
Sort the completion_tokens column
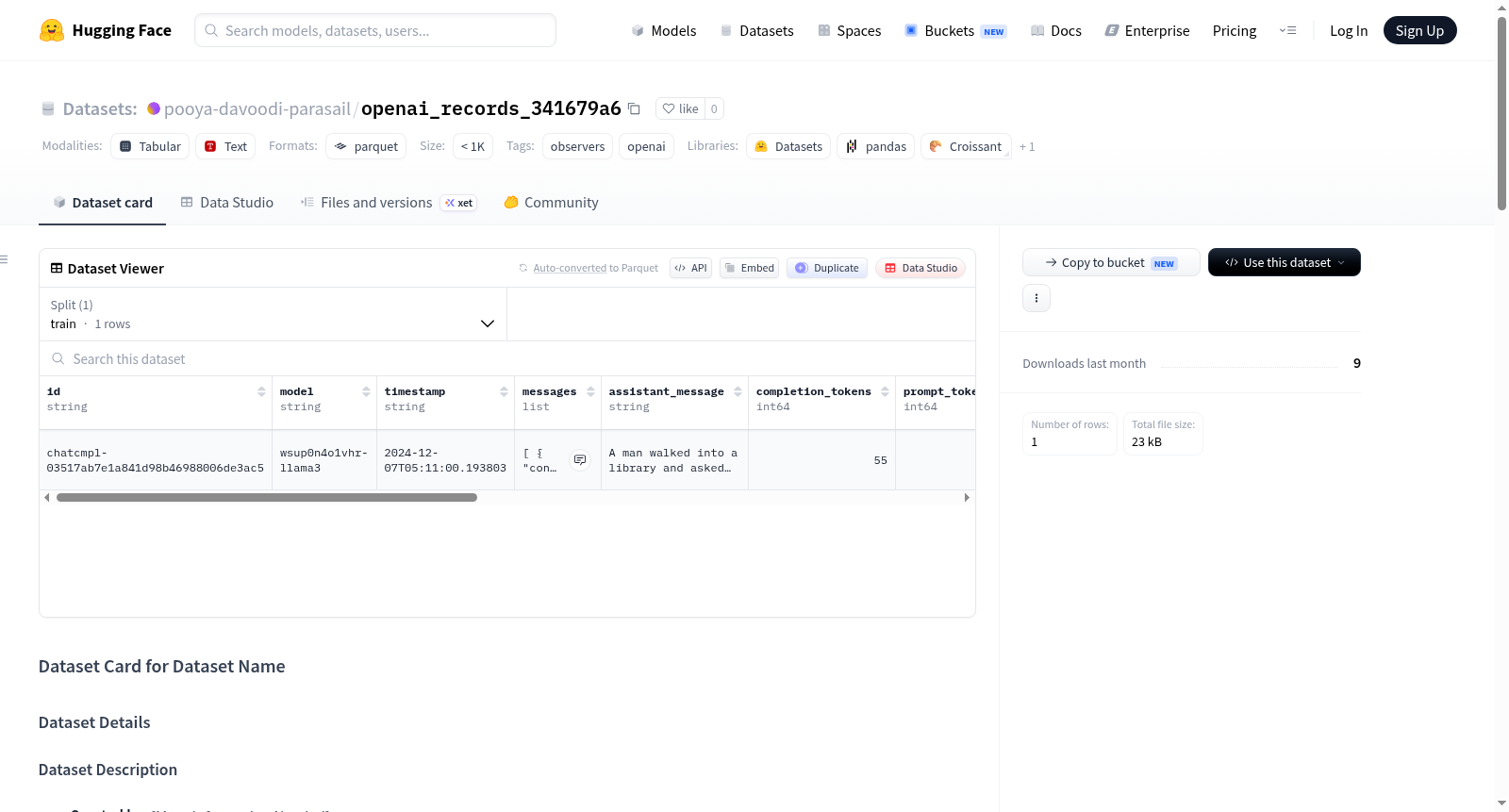coord(885,391)
